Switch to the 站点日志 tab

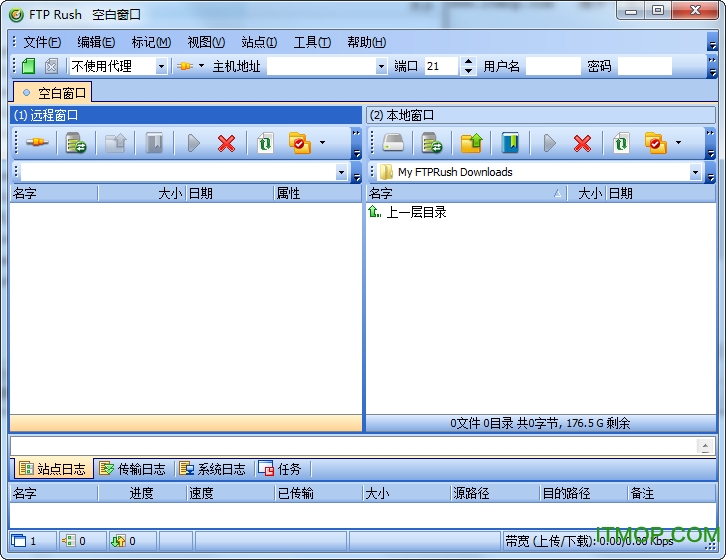(x=53, y=469)
